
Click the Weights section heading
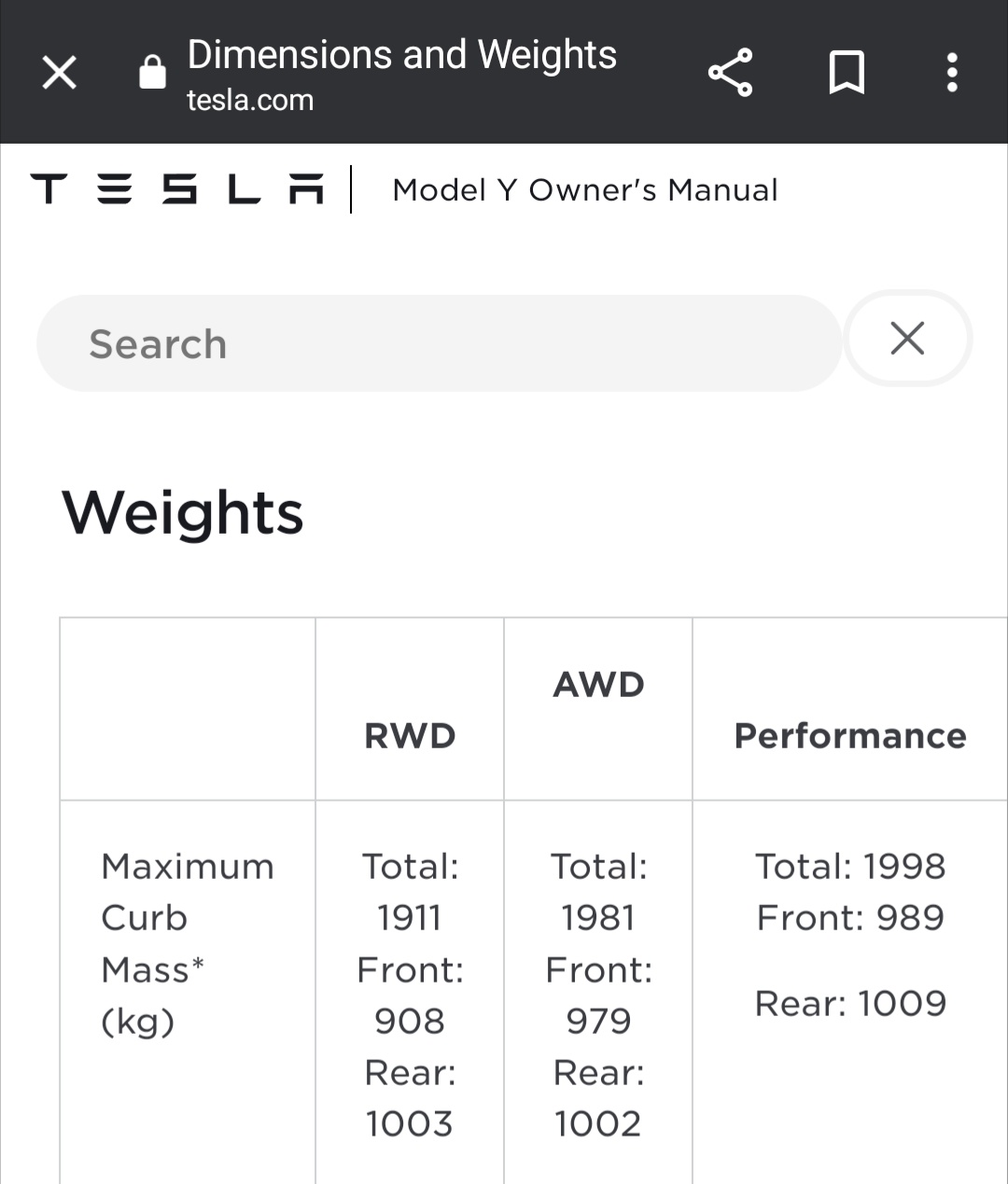click(183, 512)
